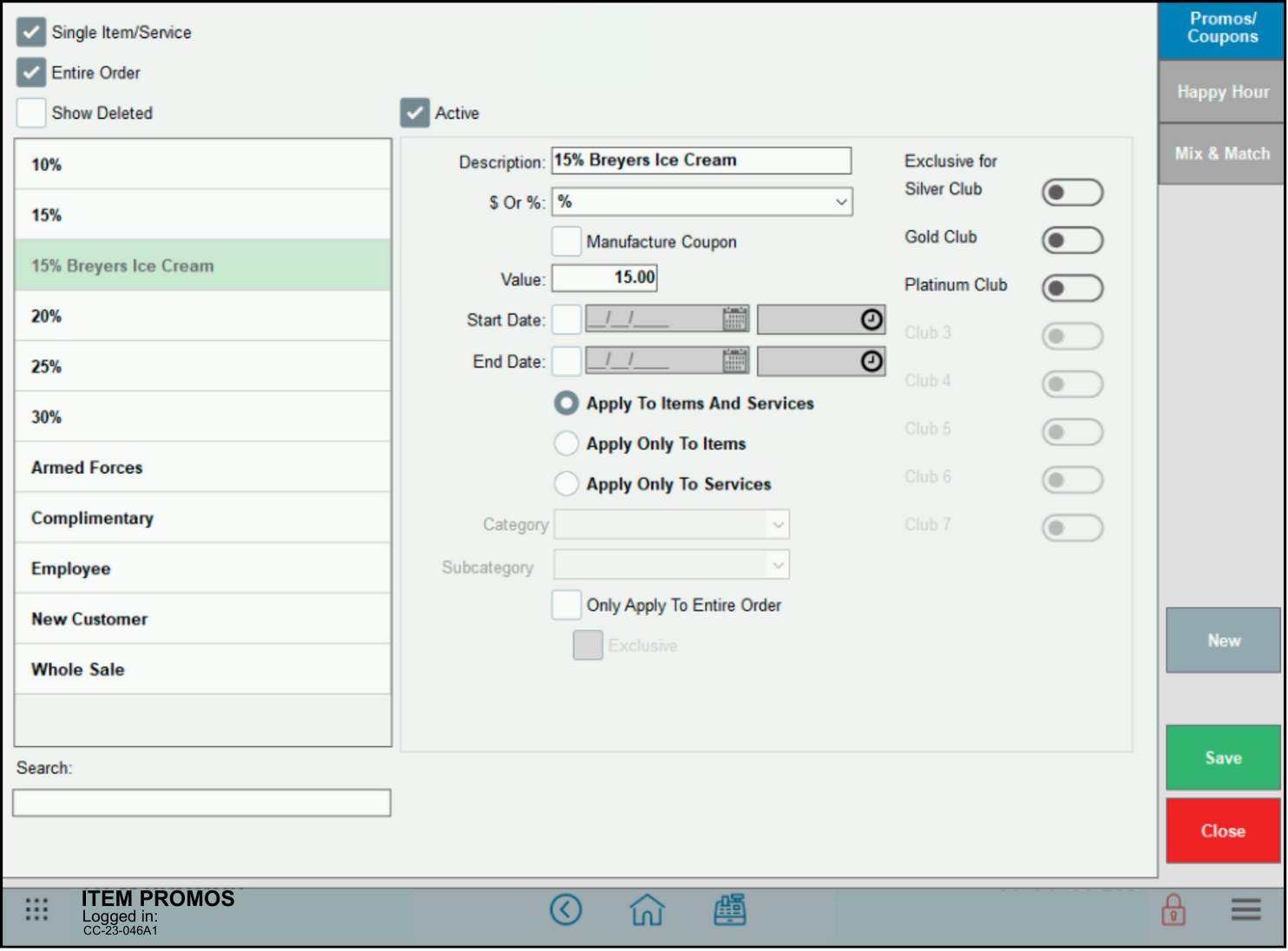Switch to the Happy Hour tab

pos(1222,92)
